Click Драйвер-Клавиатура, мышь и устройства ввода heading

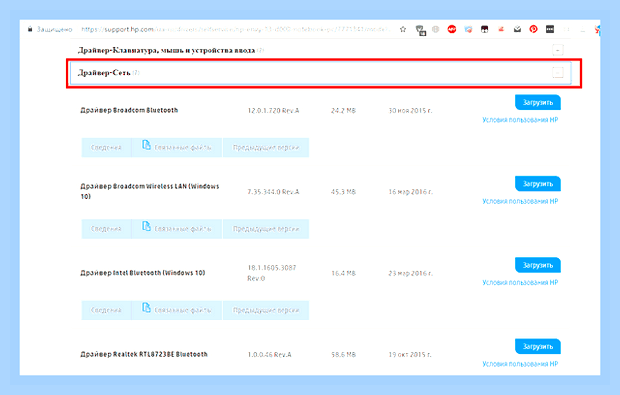tap(166, 50)
